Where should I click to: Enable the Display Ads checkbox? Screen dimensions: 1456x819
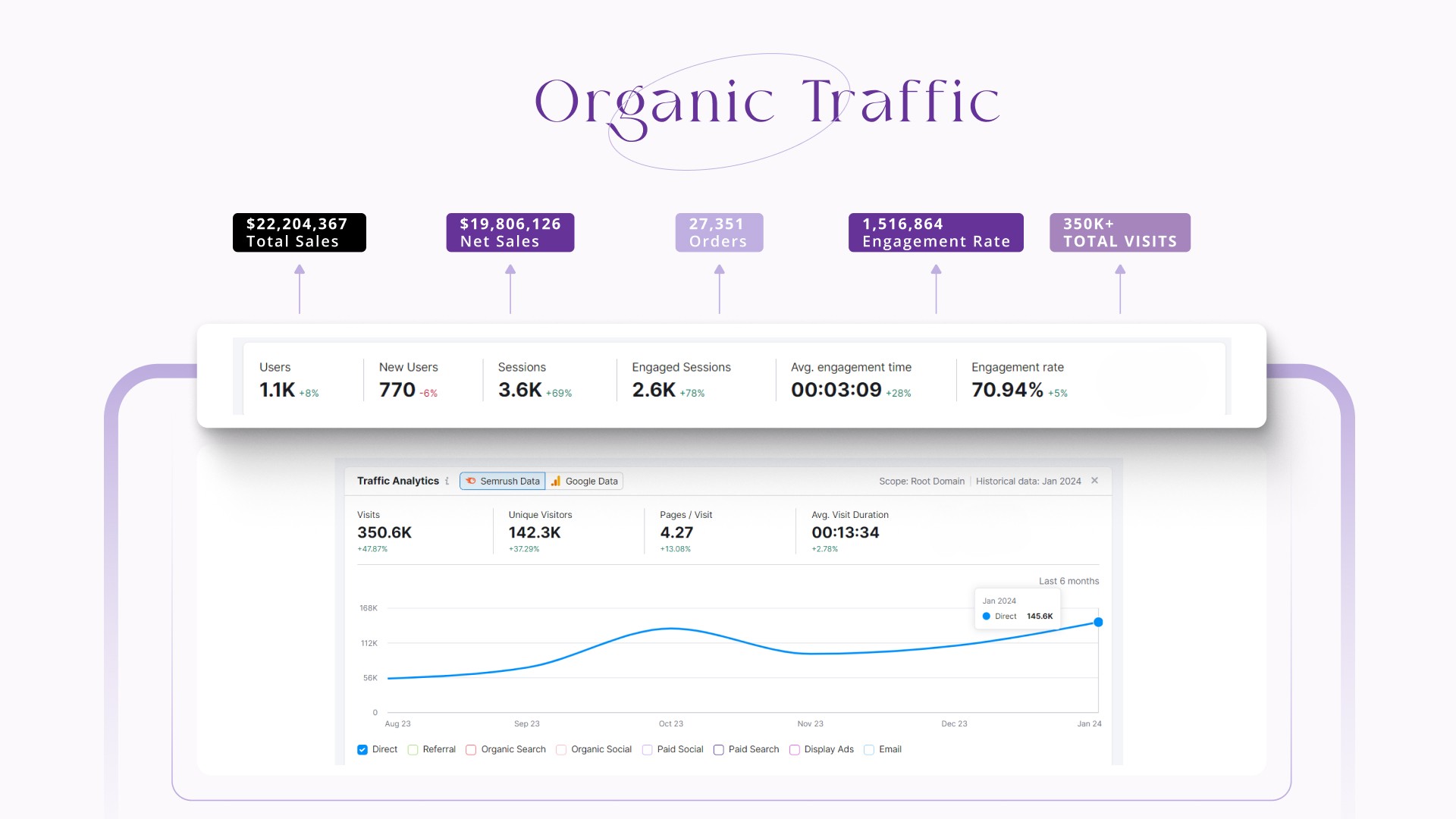click(x=795, y=749)
